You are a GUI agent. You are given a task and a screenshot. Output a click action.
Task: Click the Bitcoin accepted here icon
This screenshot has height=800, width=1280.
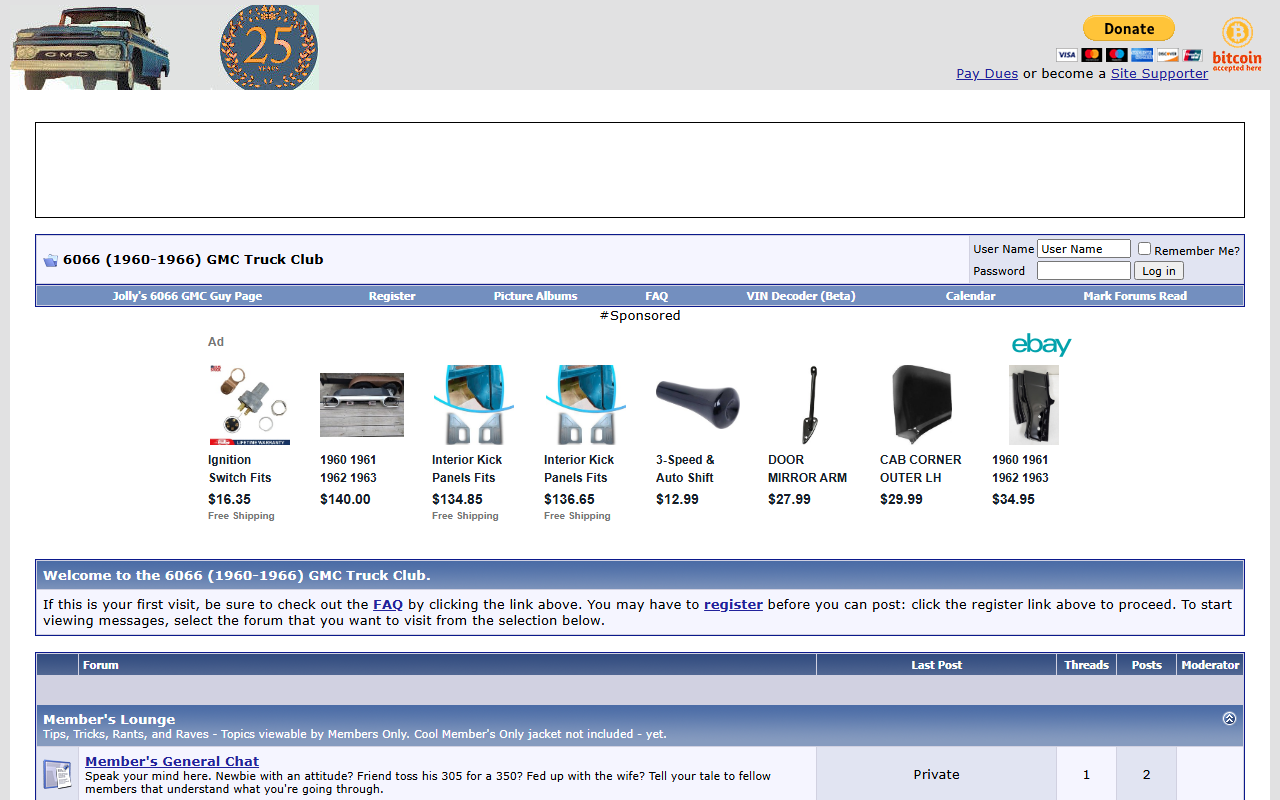pos(1237,45)
